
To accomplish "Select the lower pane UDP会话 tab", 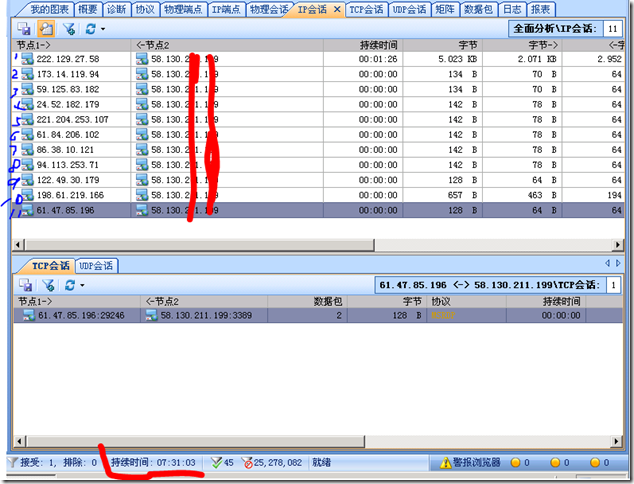I will (x=96, y=266).
